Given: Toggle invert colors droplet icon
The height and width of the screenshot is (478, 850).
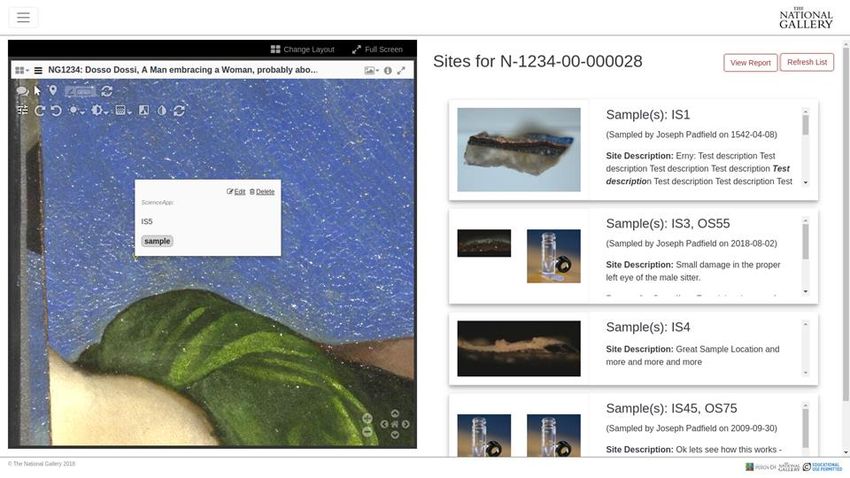Looking at the screenshot, I should tap(162, 111).
